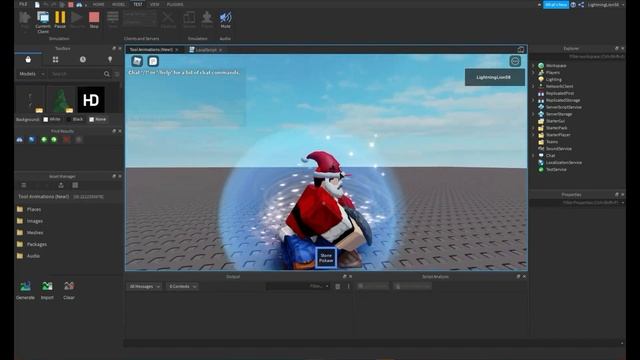Switch to the LocalScript document tab
The image size is (640, 360).
[x=205, y=50]
